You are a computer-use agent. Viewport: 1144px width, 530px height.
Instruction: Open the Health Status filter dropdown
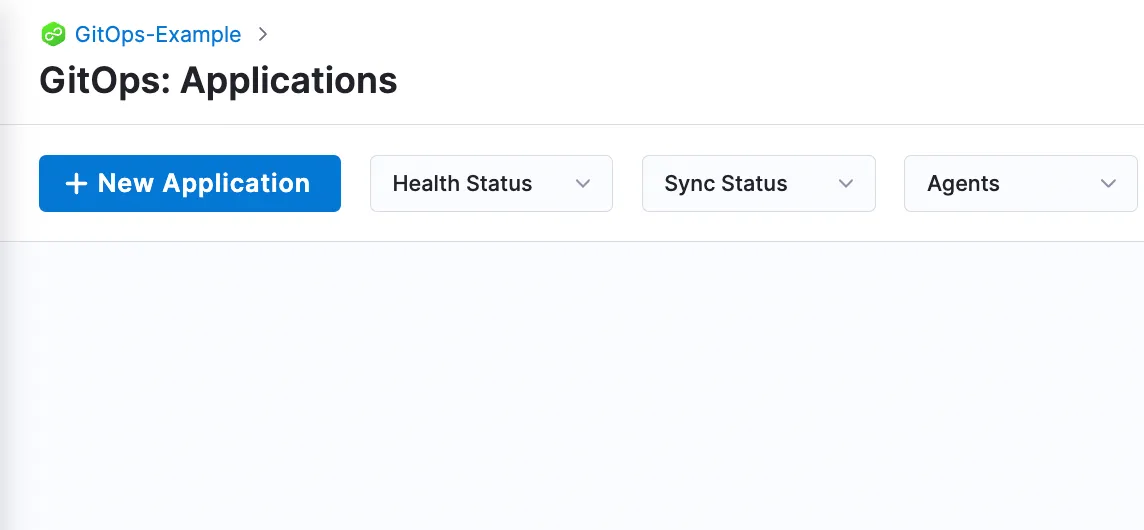point(491,183)
